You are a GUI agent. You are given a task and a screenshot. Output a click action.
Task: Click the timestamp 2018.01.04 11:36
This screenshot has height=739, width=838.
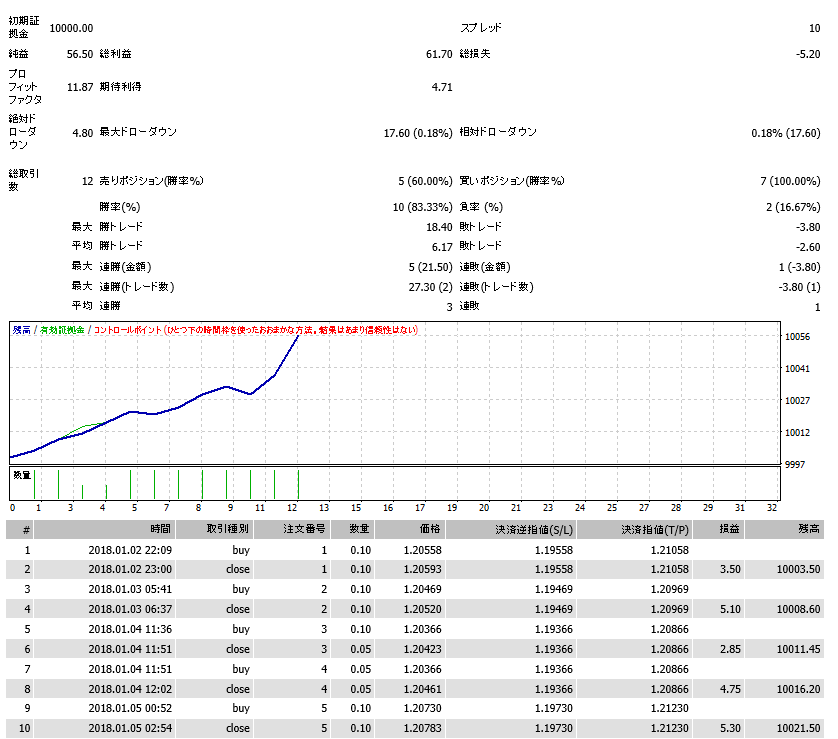(x=130, y=629)
